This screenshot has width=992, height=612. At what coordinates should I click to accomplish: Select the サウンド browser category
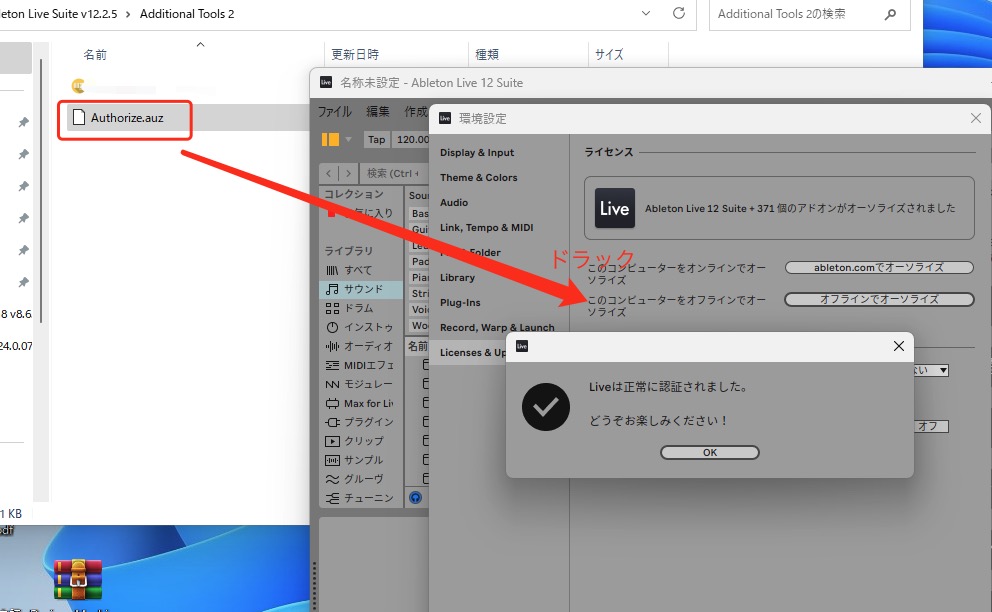[x=361, y=289]
